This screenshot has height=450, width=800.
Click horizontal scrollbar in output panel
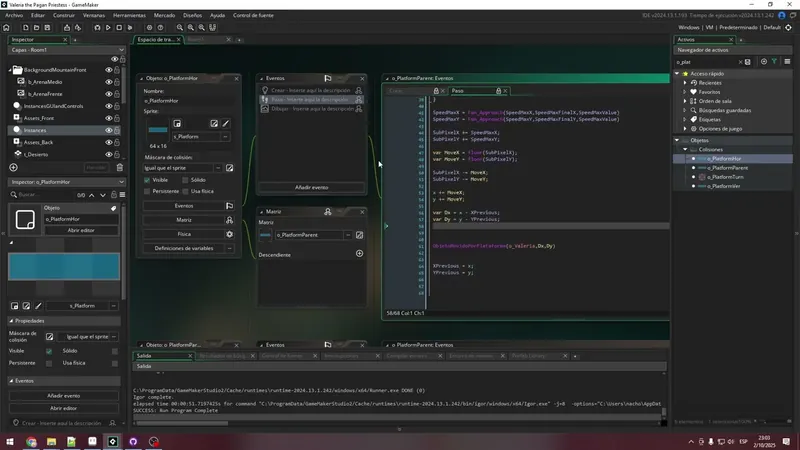pyautogui.click(x=182, y=423)
